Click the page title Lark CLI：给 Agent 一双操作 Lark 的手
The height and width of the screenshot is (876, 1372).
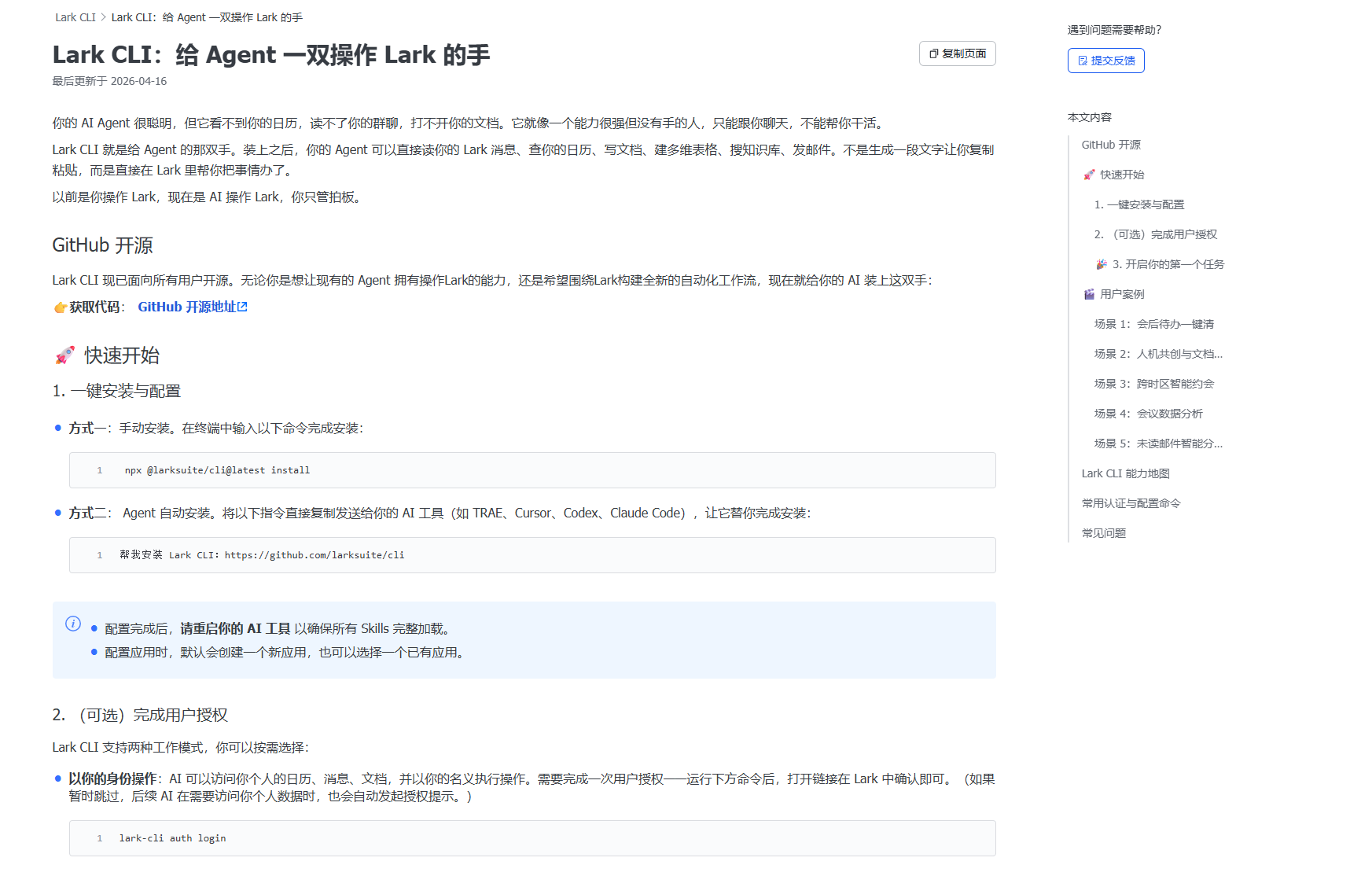[x=271, y=55]
